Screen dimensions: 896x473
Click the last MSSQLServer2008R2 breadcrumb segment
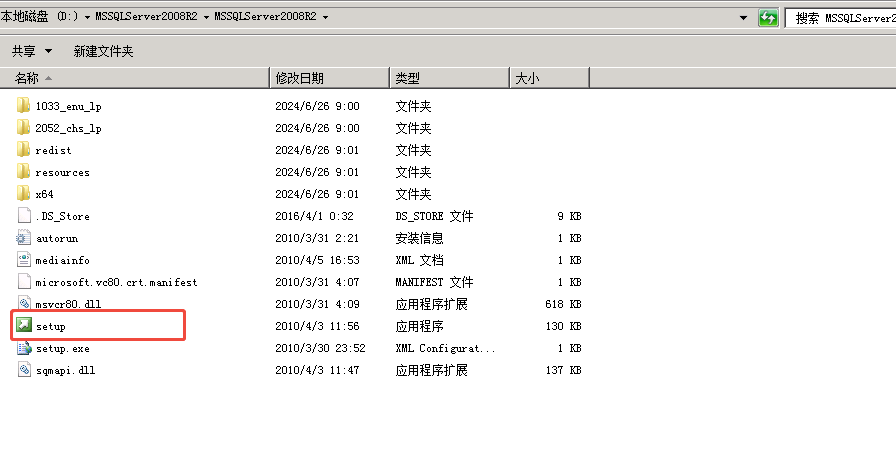tap(265, 17)
